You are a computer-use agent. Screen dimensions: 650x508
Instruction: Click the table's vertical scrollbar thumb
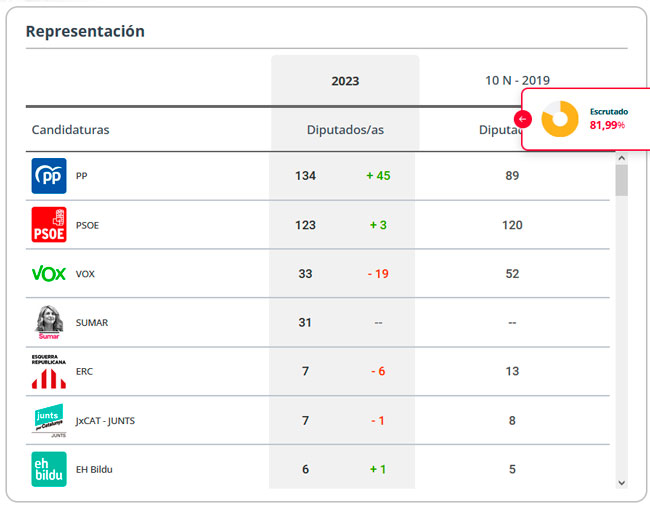click(621, 180)
